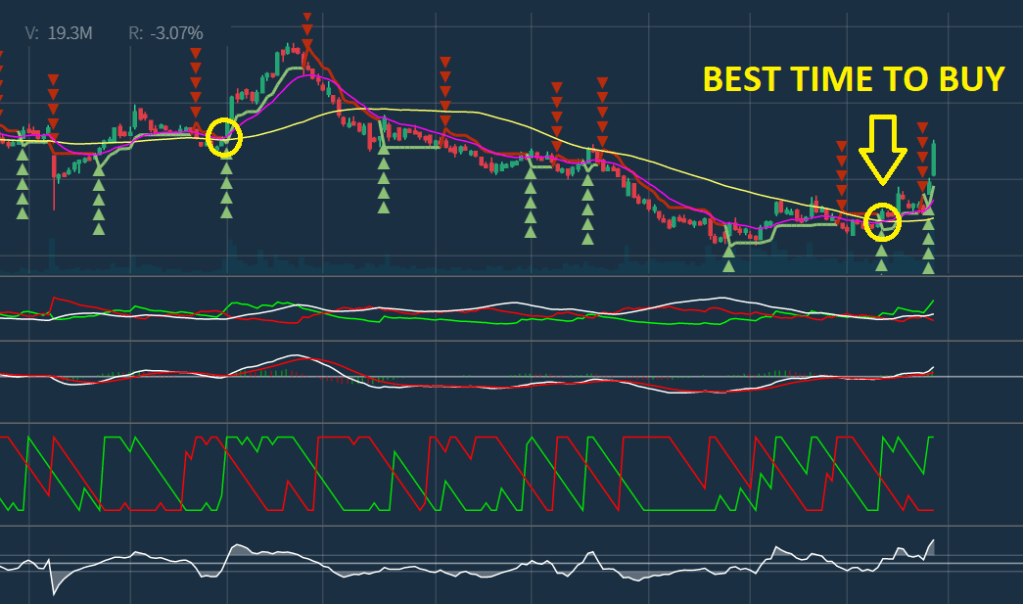Select the red and green sawtooth indicator panel
The height and width of the screenshot is (604, 1023).
click(470, 473)
